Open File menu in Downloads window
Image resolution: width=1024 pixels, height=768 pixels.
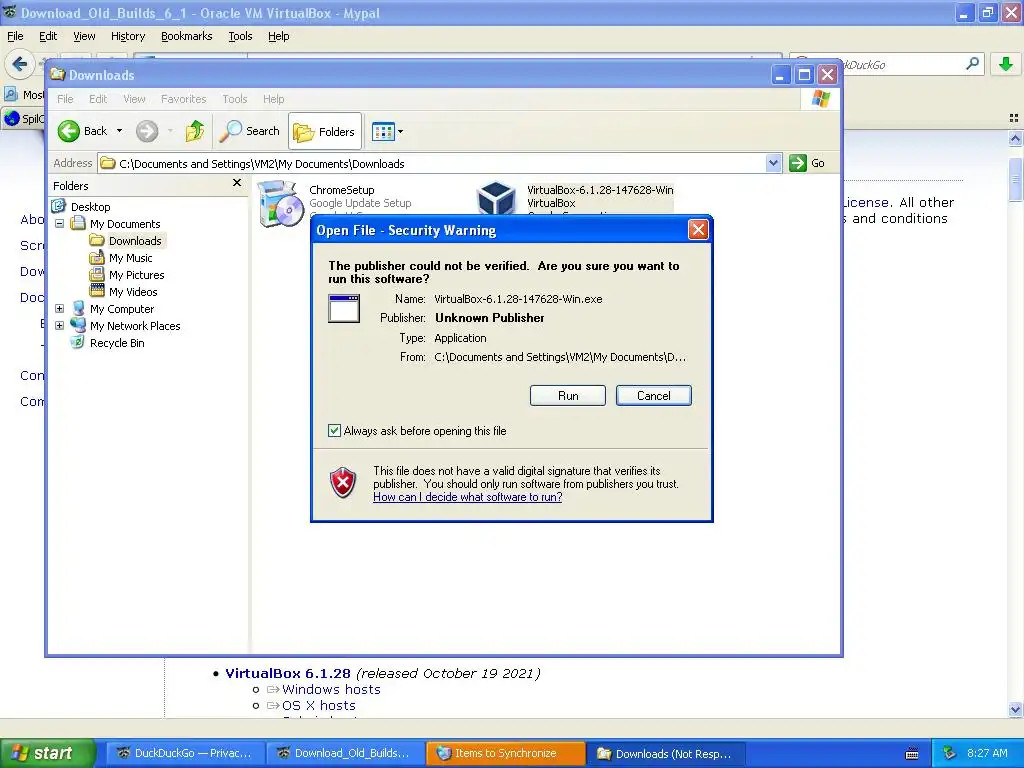pos(65,99)
